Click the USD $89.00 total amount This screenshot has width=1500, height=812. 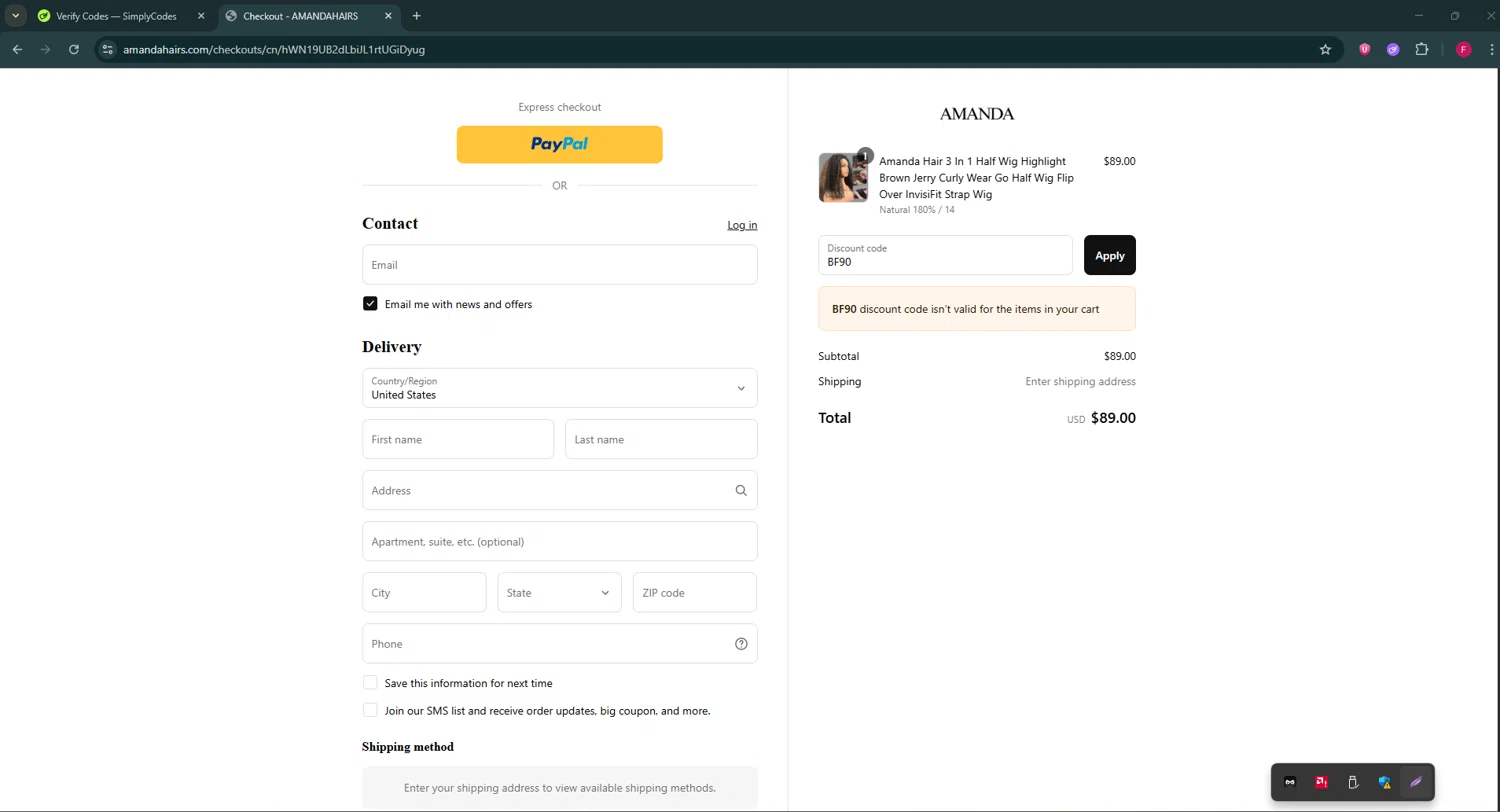pyautogui.click(x=1101, y=418)
